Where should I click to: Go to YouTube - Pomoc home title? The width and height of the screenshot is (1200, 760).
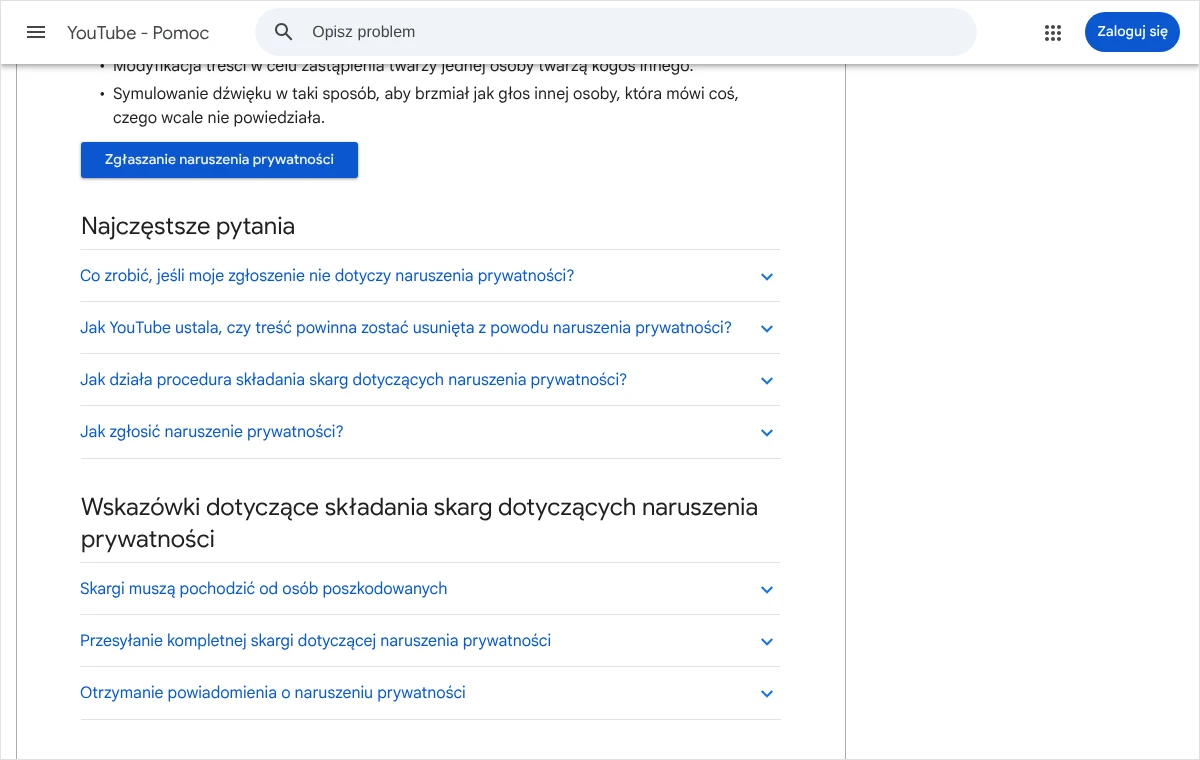tap(138, 33)
